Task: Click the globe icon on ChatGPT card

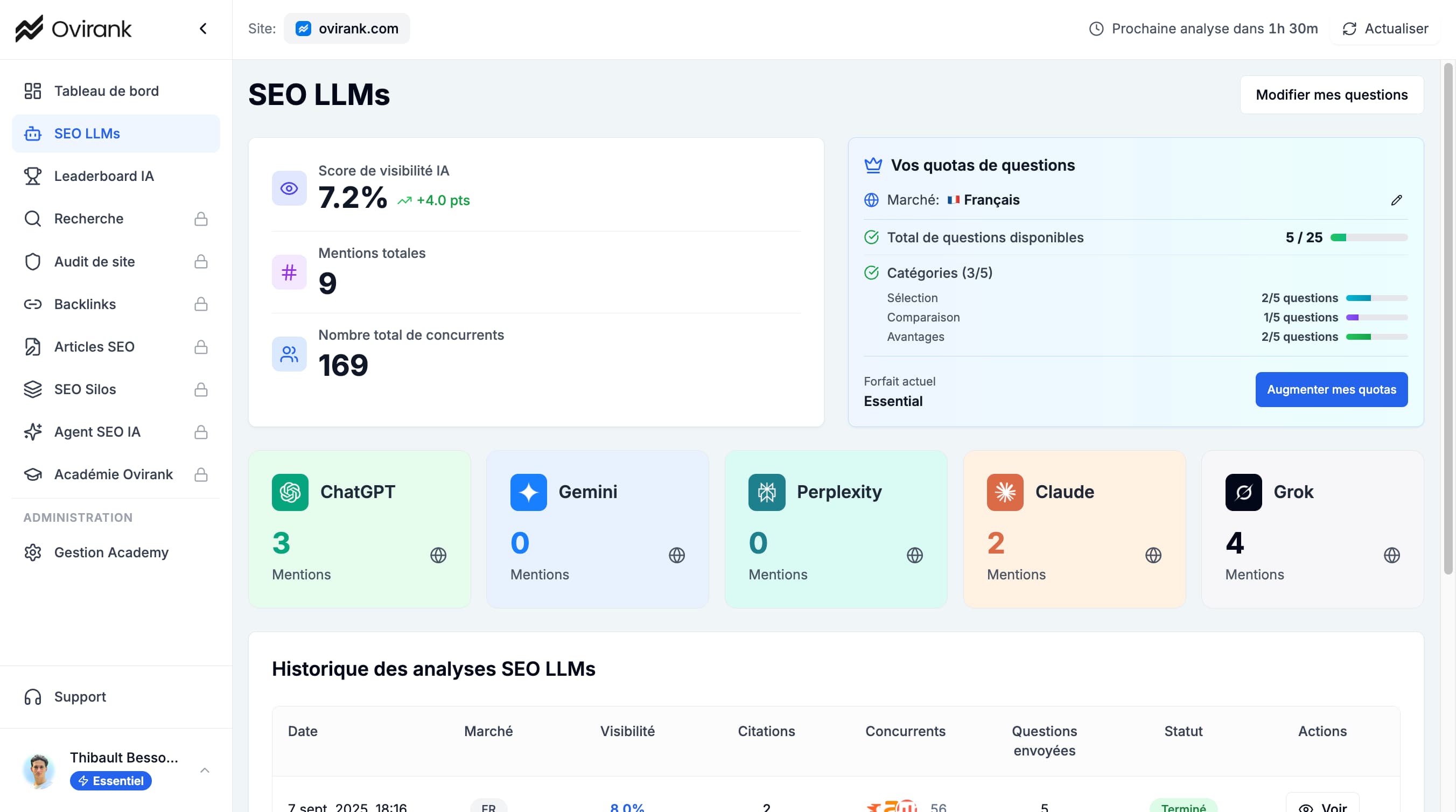Action: coord(438,555)
